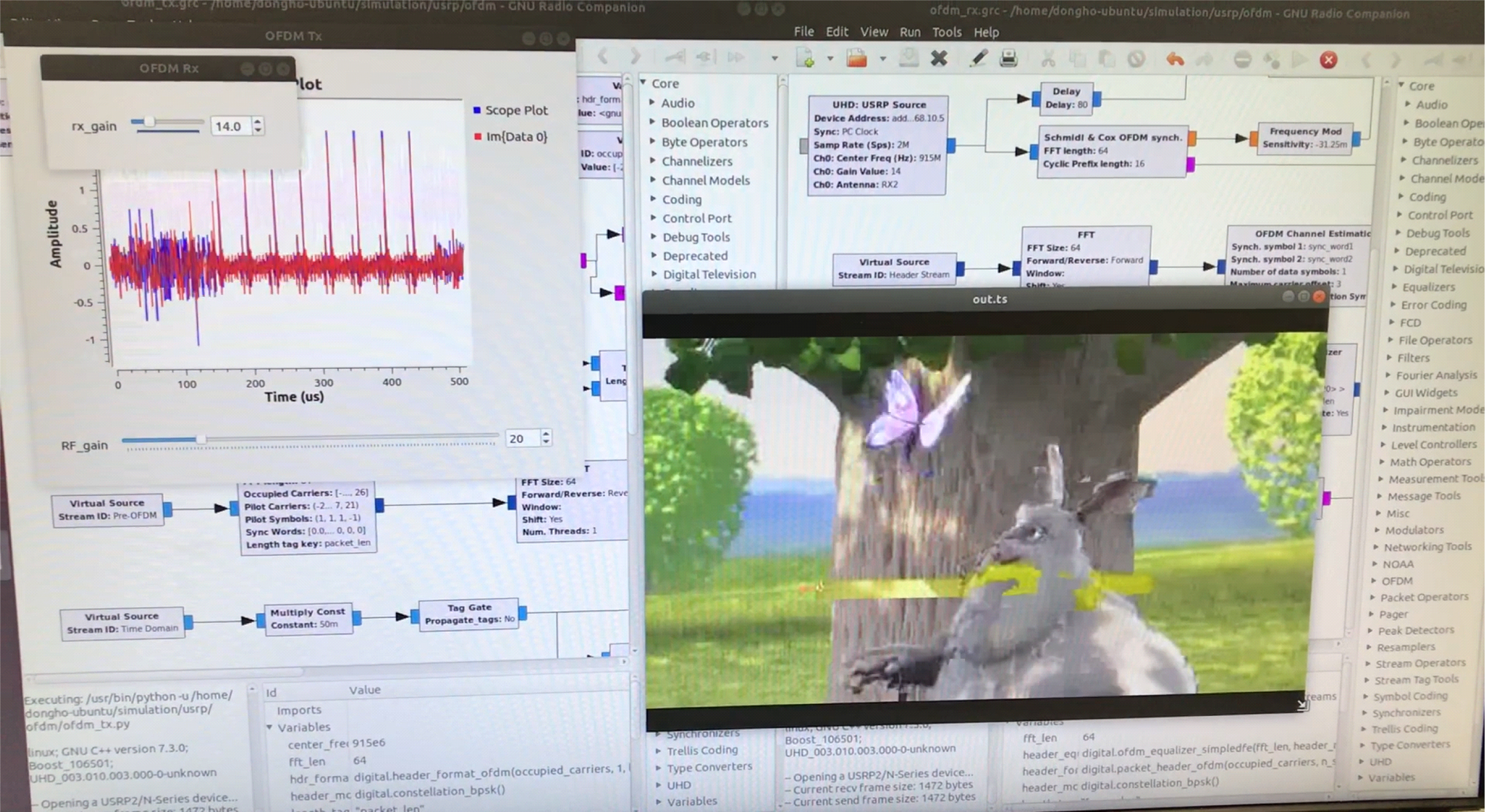Screen dimensions: 1485x812
Task: Click the RF_gain value field showing 20
Action: pyautogui.click(x=523, y=438)
